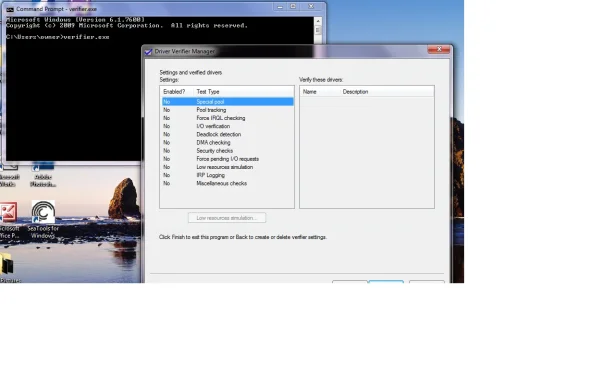
Task: Close the Driver Verifier Manager dialog
Action: pos(439,49)
